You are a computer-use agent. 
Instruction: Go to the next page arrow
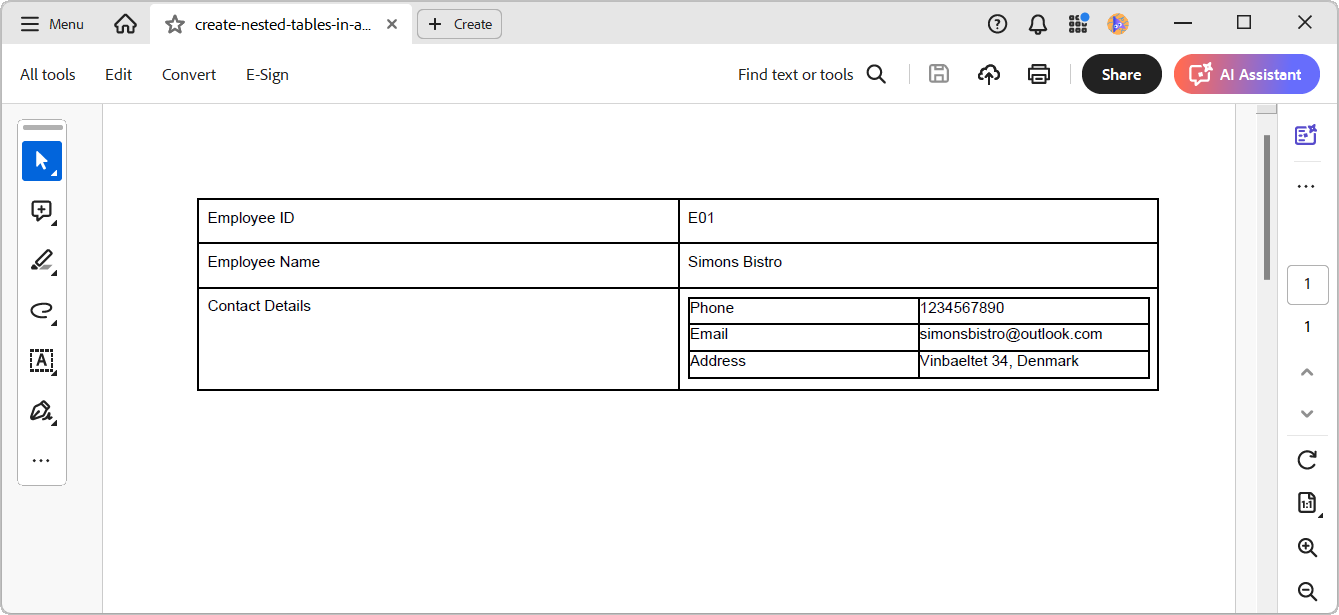[1307, 413]
